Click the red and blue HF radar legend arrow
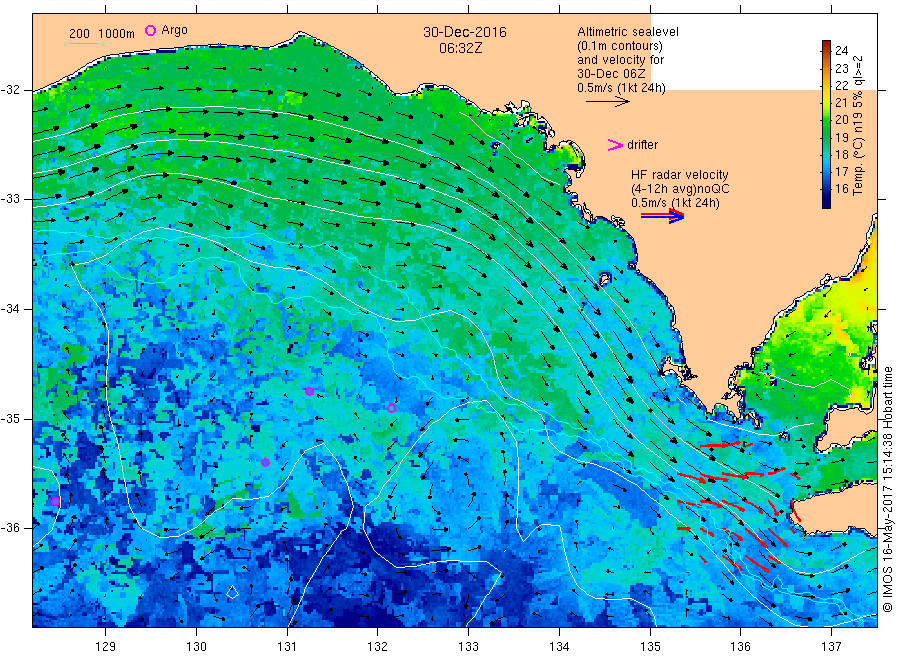900x660 pixels. [x=662, y=216]
